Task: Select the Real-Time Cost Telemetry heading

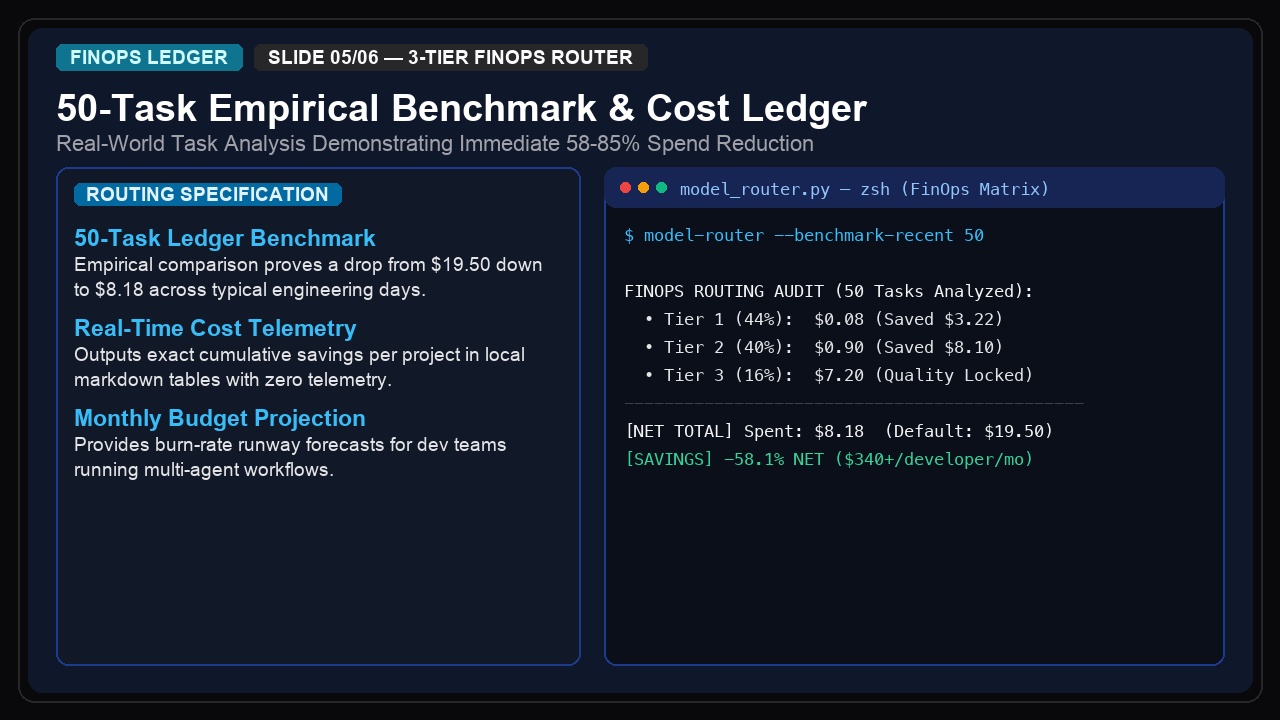Action: [215, 328]
